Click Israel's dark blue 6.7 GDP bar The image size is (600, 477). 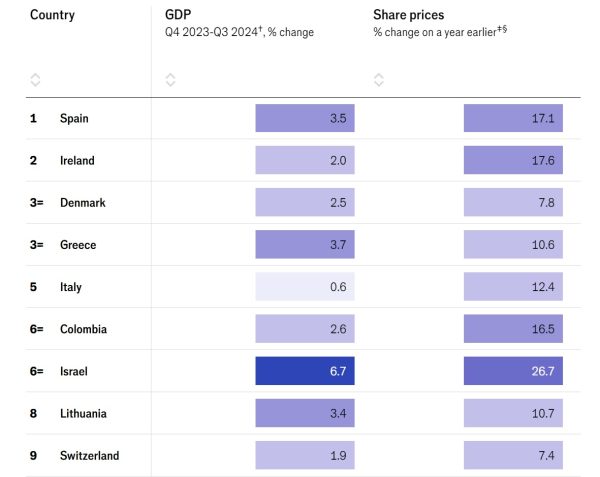(305, 371)
